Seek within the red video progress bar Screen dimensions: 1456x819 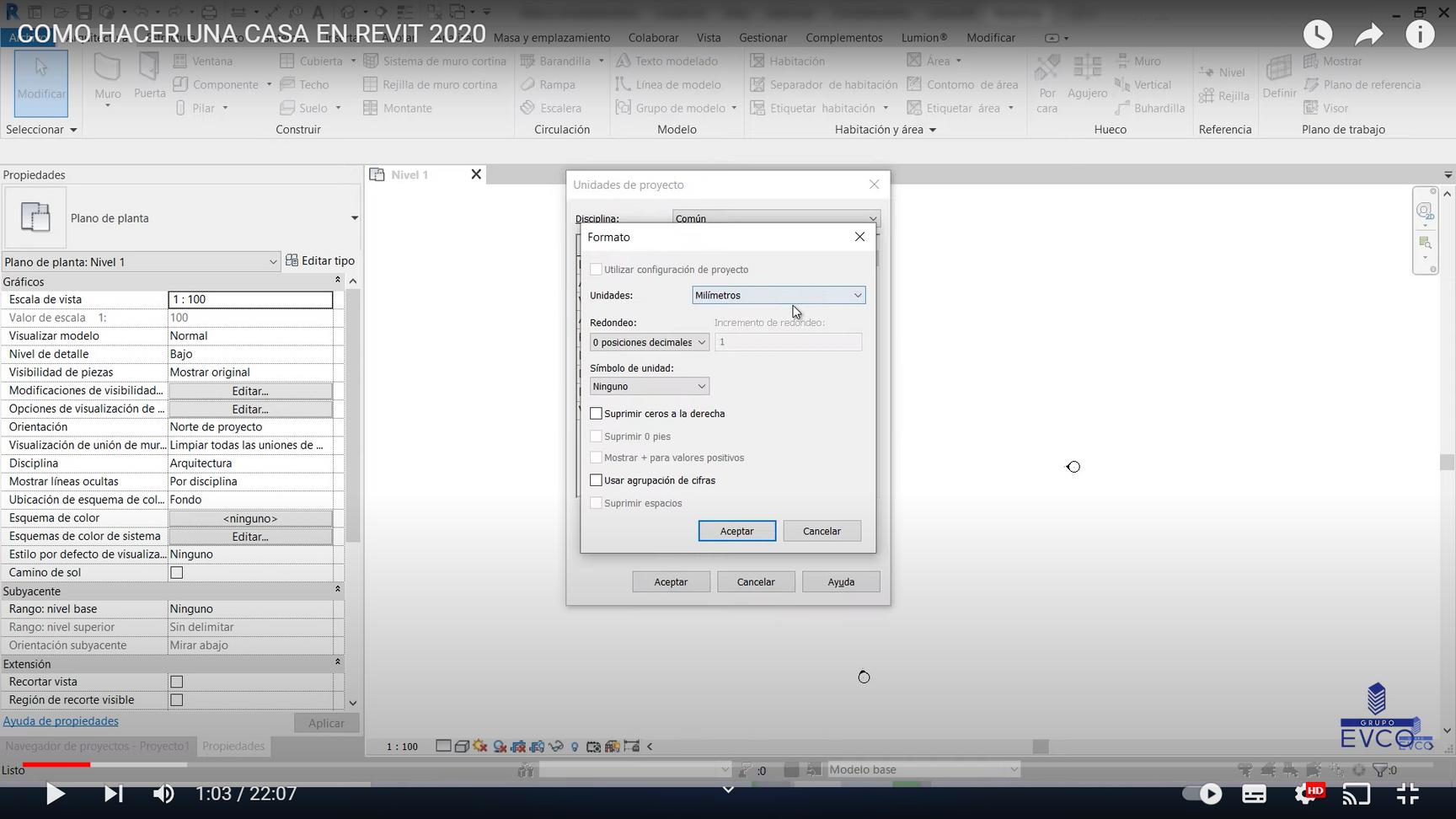pyautogui.click(x=56, y=765)
